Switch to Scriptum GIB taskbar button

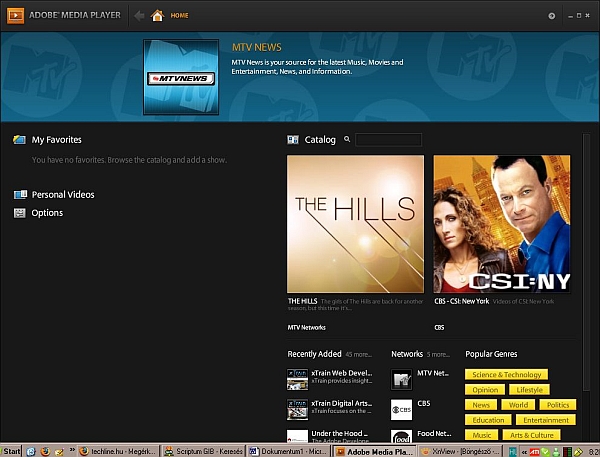tap(203, 451)
